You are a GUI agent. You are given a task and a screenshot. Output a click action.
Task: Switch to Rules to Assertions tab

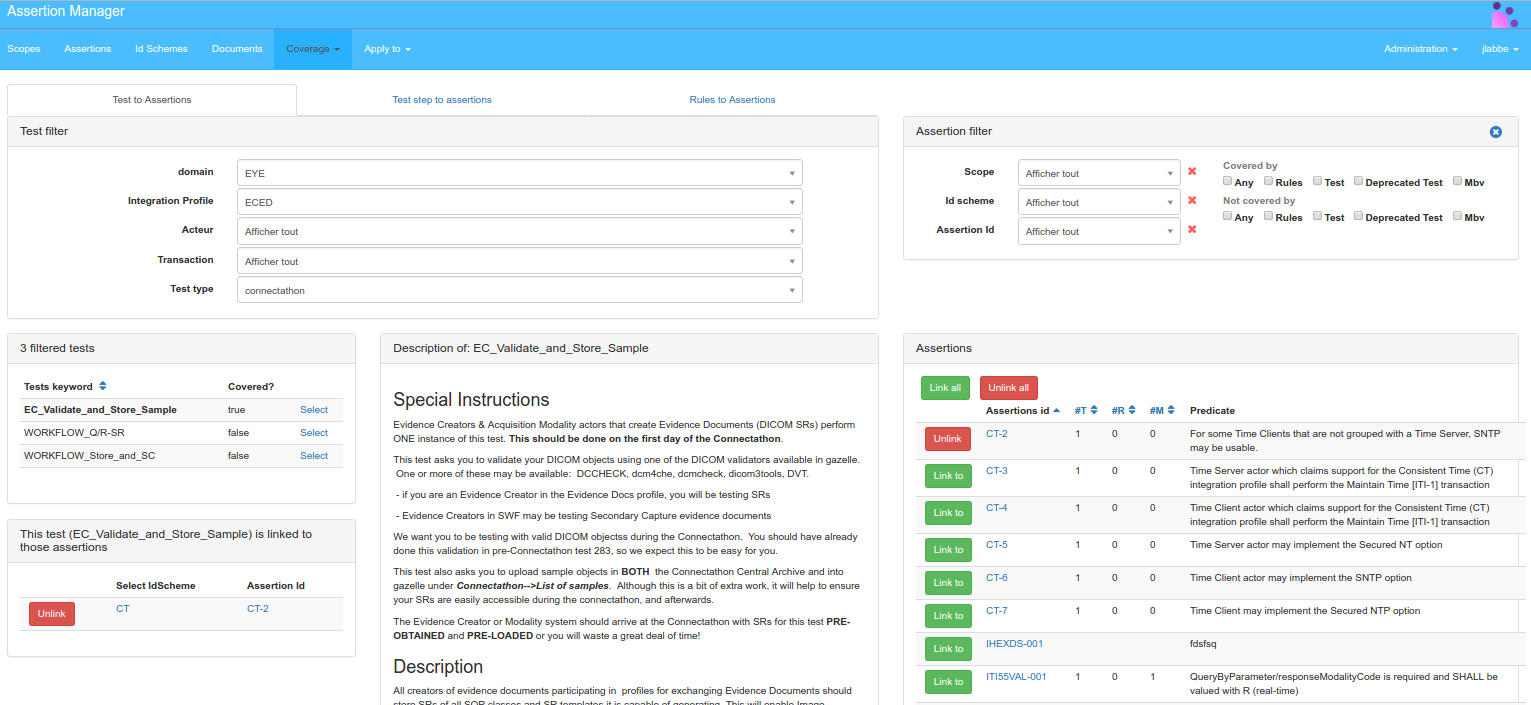click(x=732, y=100)
